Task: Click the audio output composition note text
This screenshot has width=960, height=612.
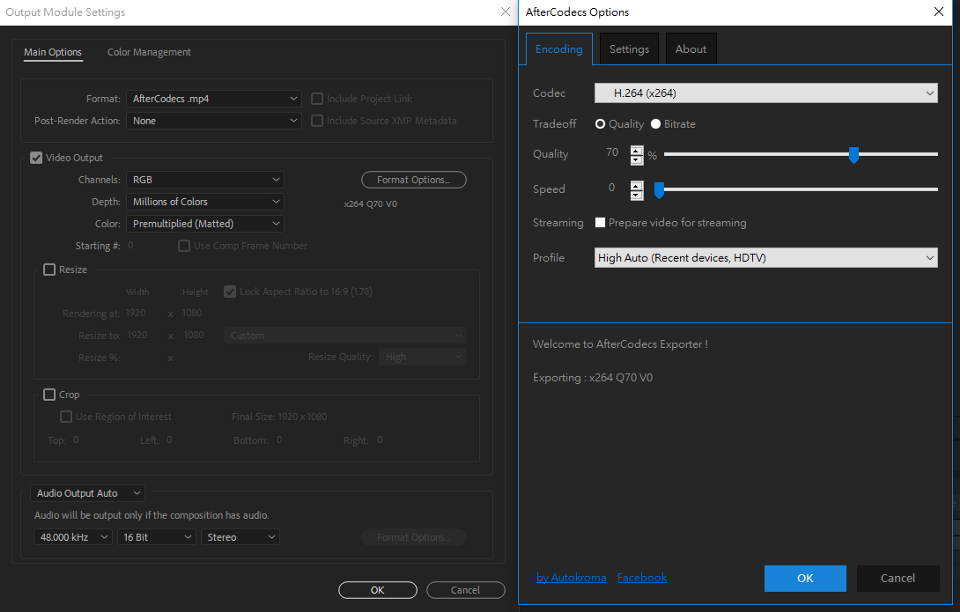Action: (x=151, y=515)
